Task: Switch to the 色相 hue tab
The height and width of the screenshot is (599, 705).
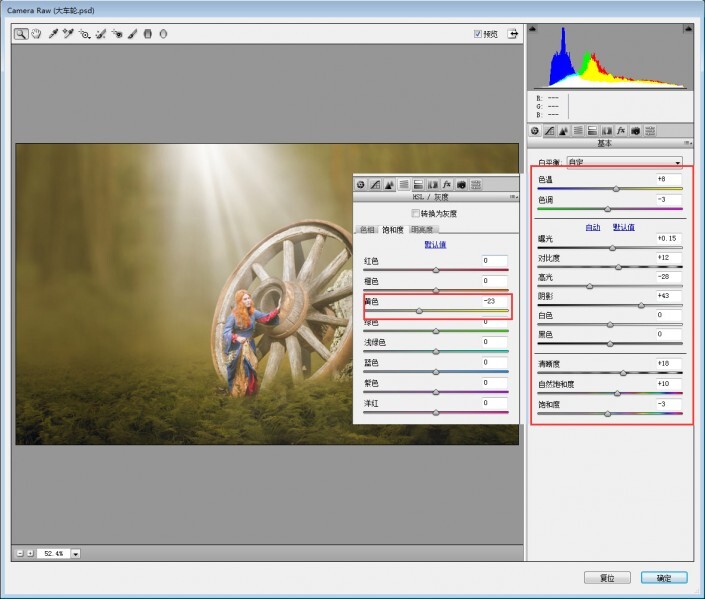Action: [x=367, y=229]
